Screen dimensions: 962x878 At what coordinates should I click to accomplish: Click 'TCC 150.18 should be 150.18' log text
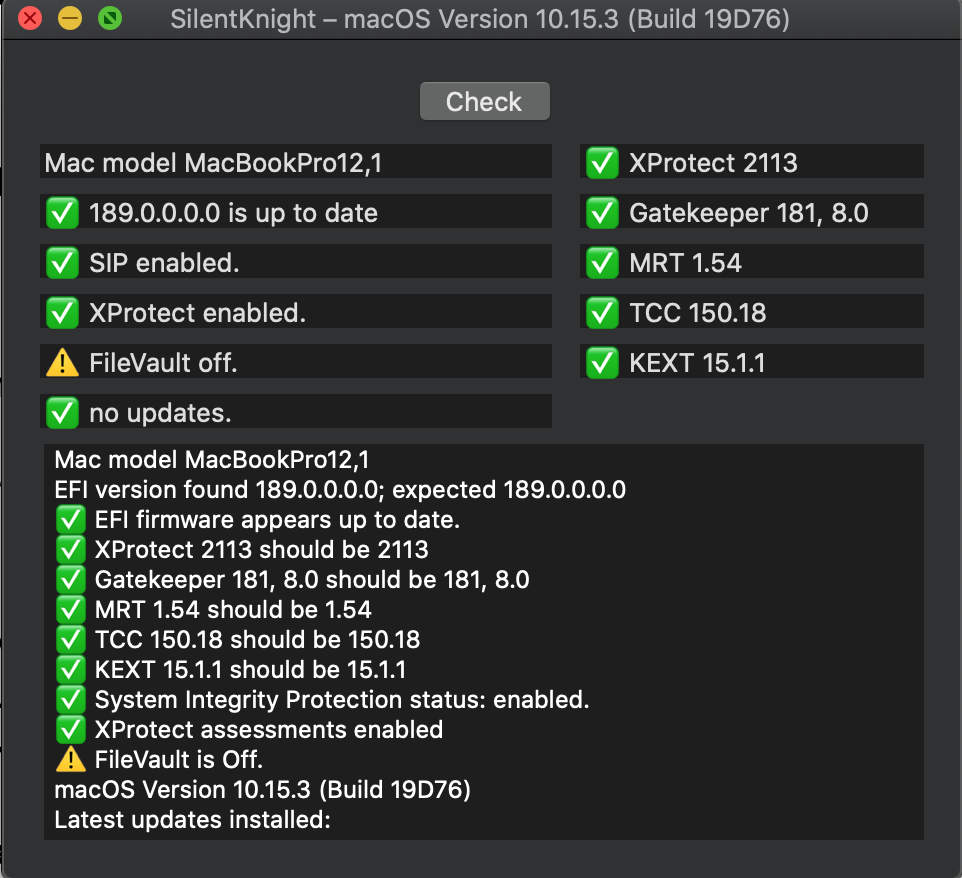point(257,640)
